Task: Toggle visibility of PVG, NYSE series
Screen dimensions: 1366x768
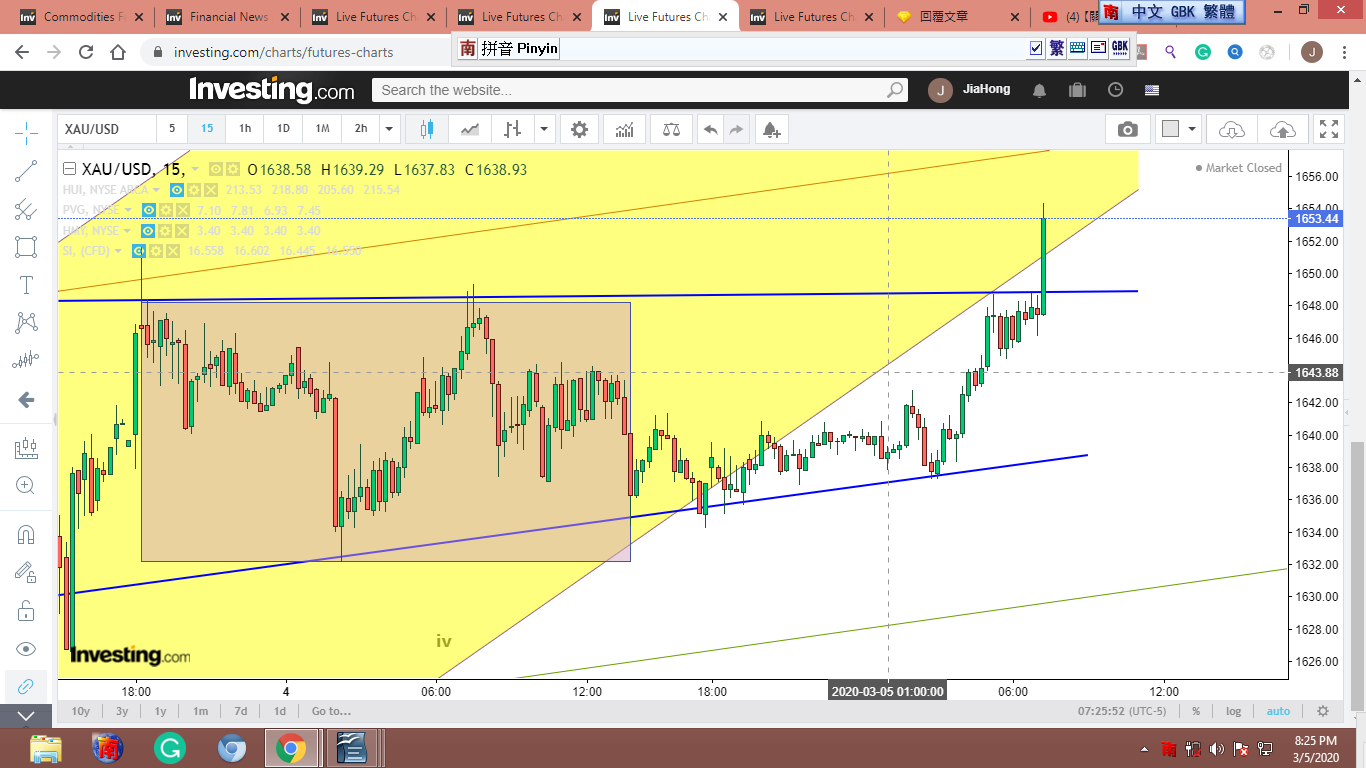Action: (x=149, y=210)
